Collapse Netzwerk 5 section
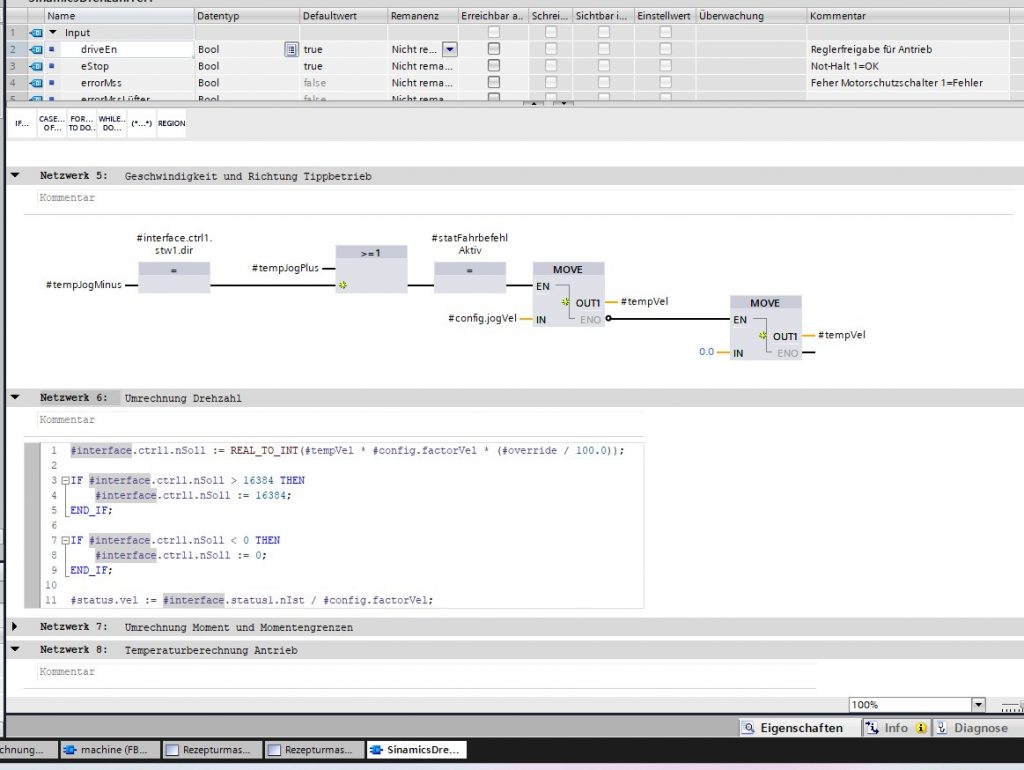1024x770 pixels. pos(15,176)
